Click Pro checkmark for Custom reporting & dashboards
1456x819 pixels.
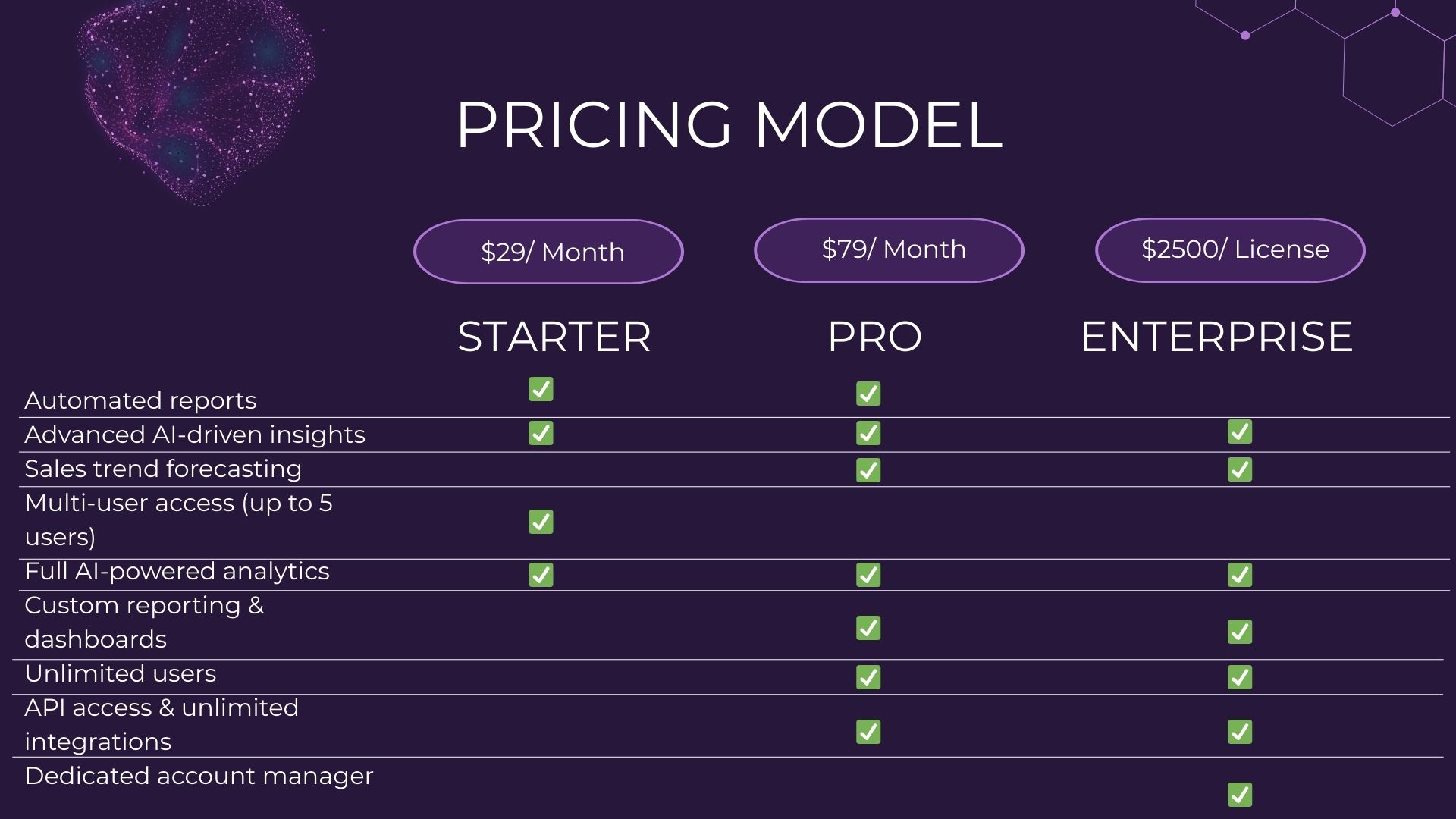pos(868,628)
